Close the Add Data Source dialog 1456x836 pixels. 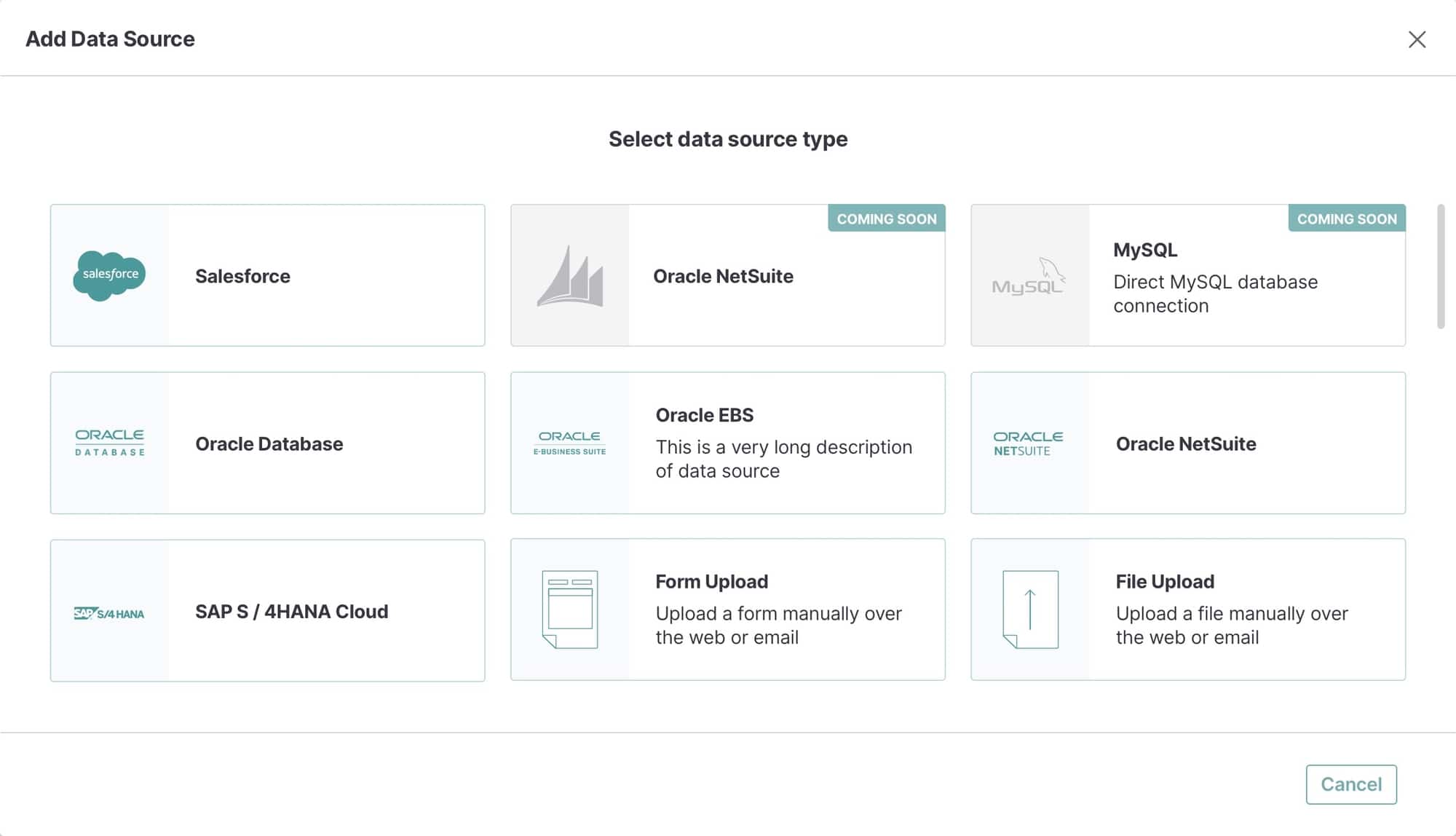coord(1417,39)
